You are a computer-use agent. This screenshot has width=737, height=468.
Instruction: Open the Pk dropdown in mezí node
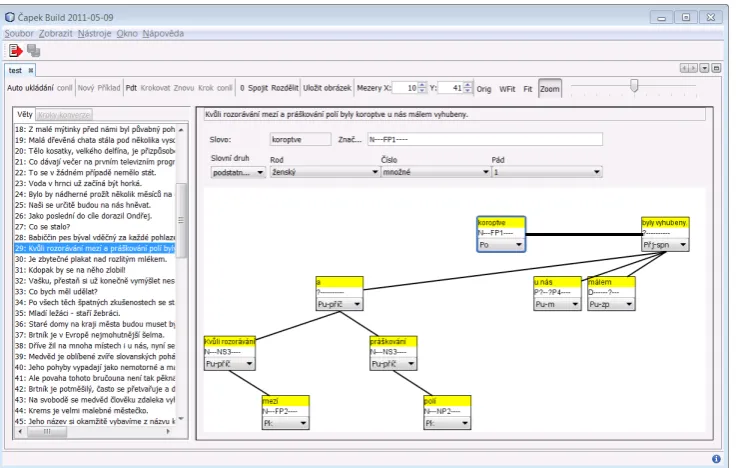(x=286, y=423)
